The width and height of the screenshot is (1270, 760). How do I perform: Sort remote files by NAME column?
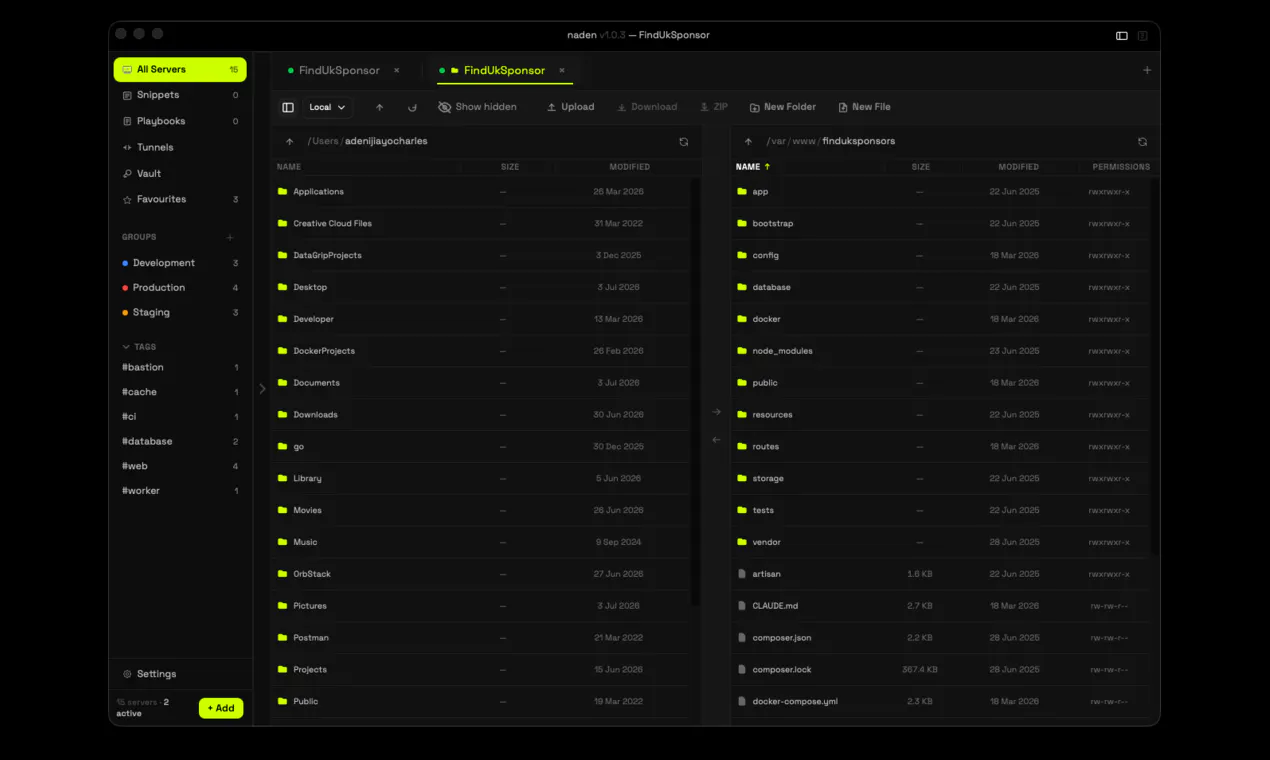click(753, 167)
